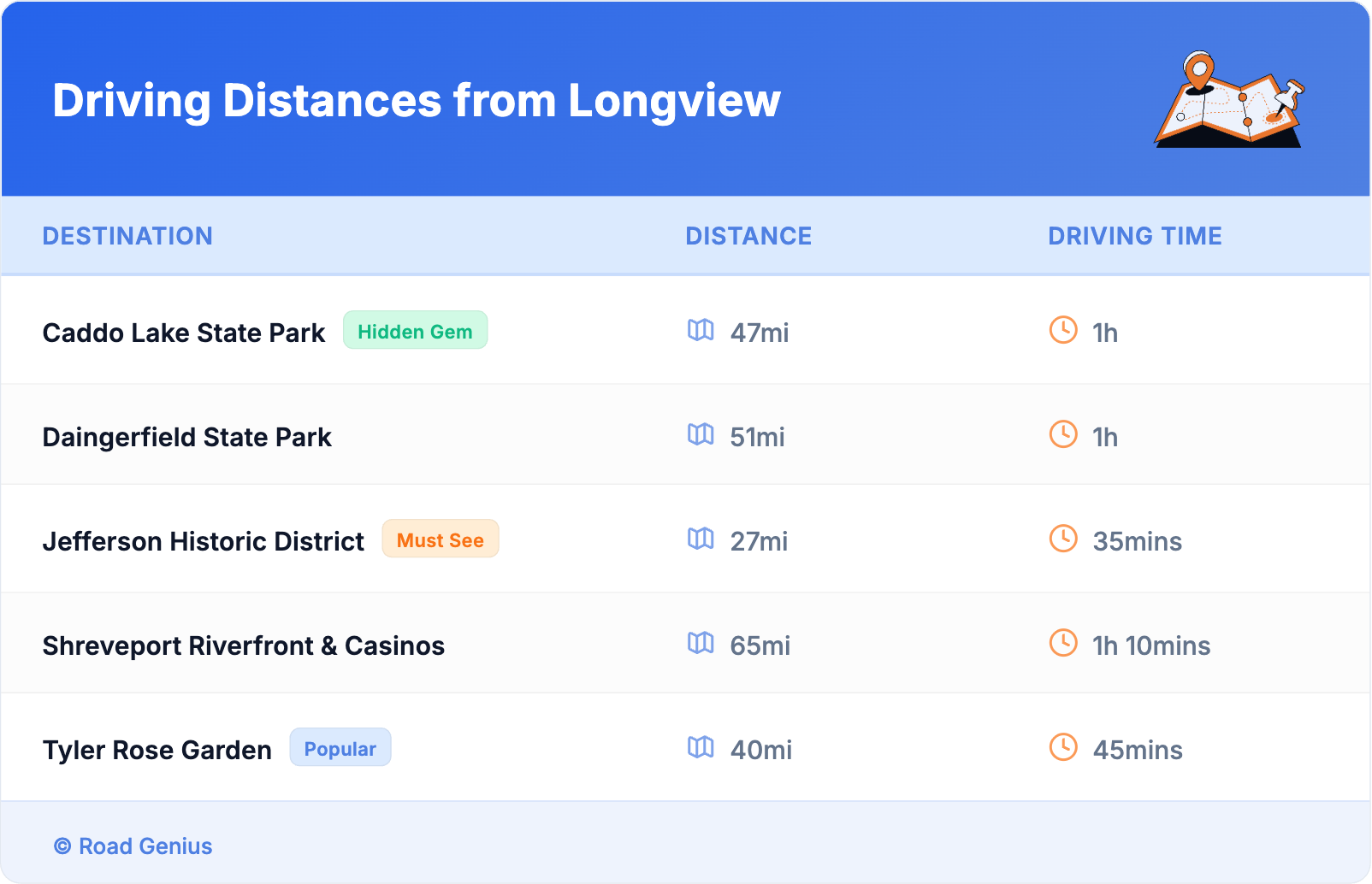Click the map illustration in the header
The width and height of the screenshot is (1372, 884).
tap(1229, 100)
